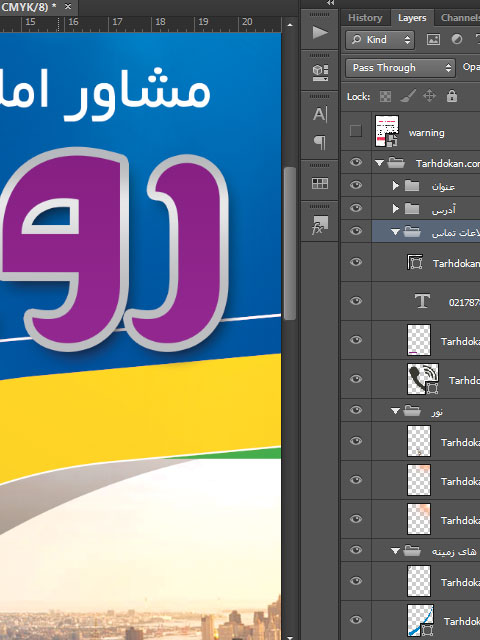Click the Opacity label
480x640 pixels.
pos(471,67)
